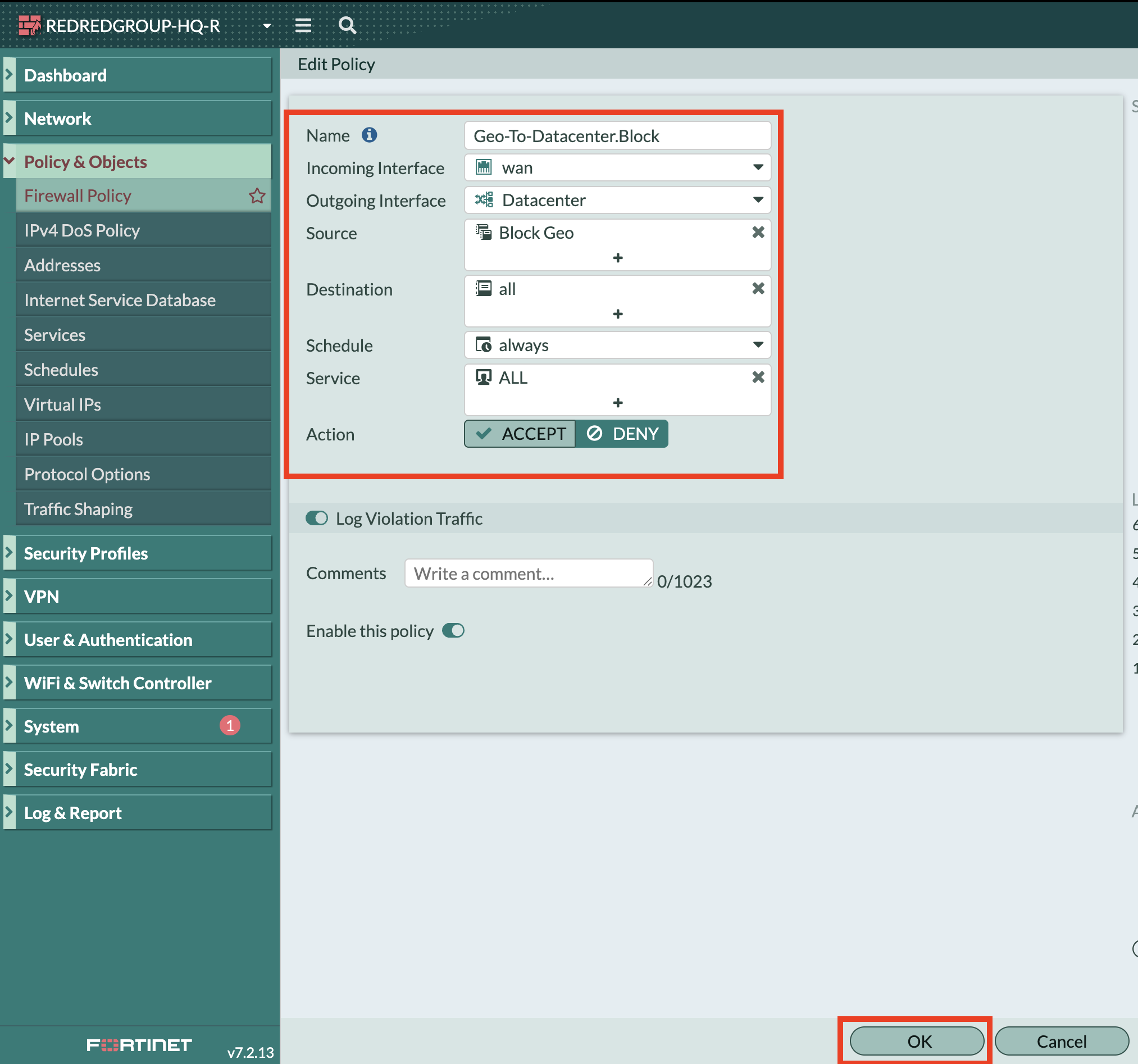Click the search magnifier icon in header
Viewport: 1138px width, 1064px height.
pos(347,25)
